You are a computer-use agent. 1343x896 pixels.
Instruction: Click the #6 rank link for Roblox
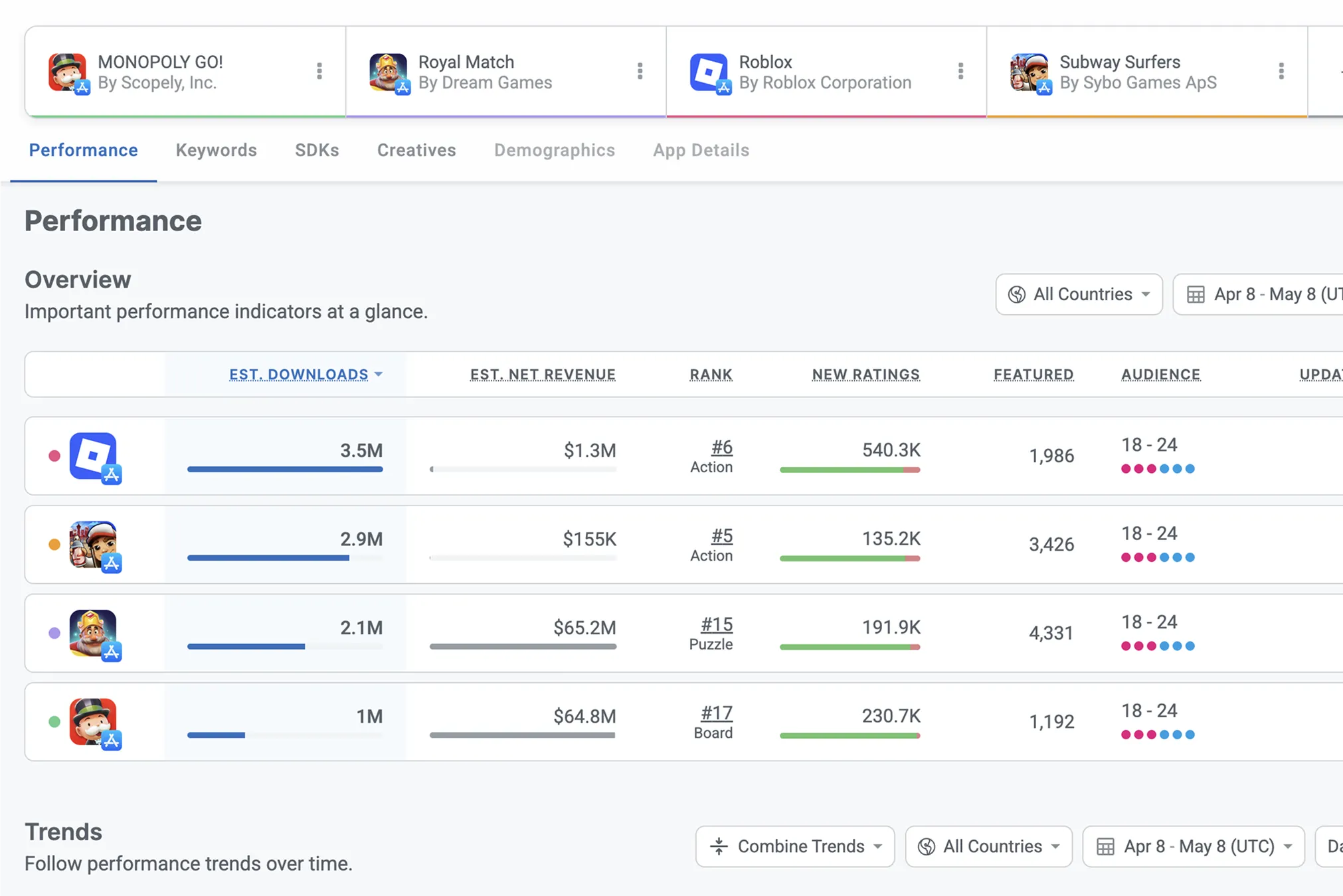point(721,448)
